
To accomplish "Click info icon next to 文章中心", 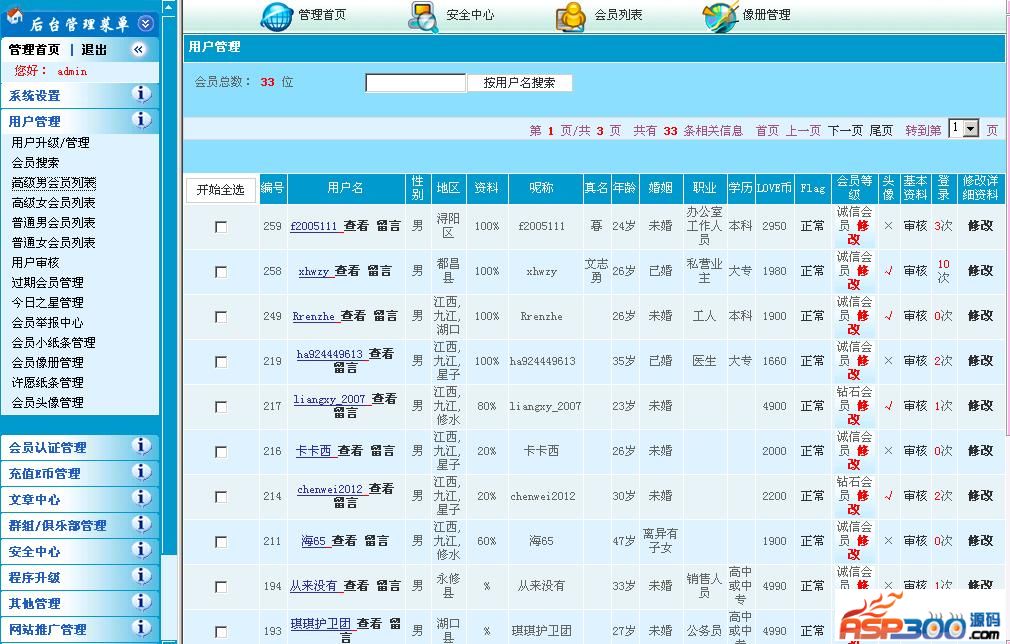I will [142, 498].
